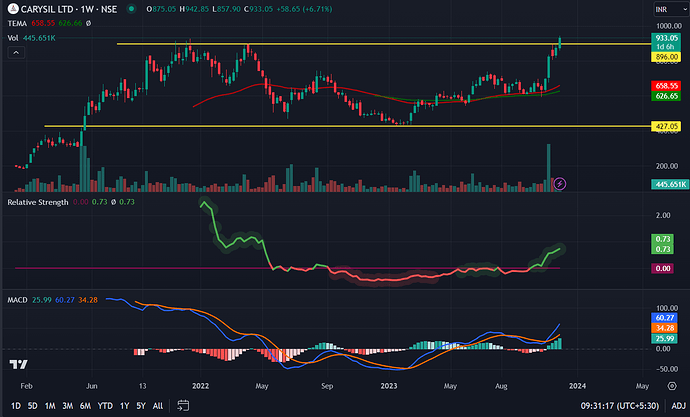Click the CARYSIL LTD · 1W · NSE title
Viewport: 690px width, 417px height.
[69, 9]
